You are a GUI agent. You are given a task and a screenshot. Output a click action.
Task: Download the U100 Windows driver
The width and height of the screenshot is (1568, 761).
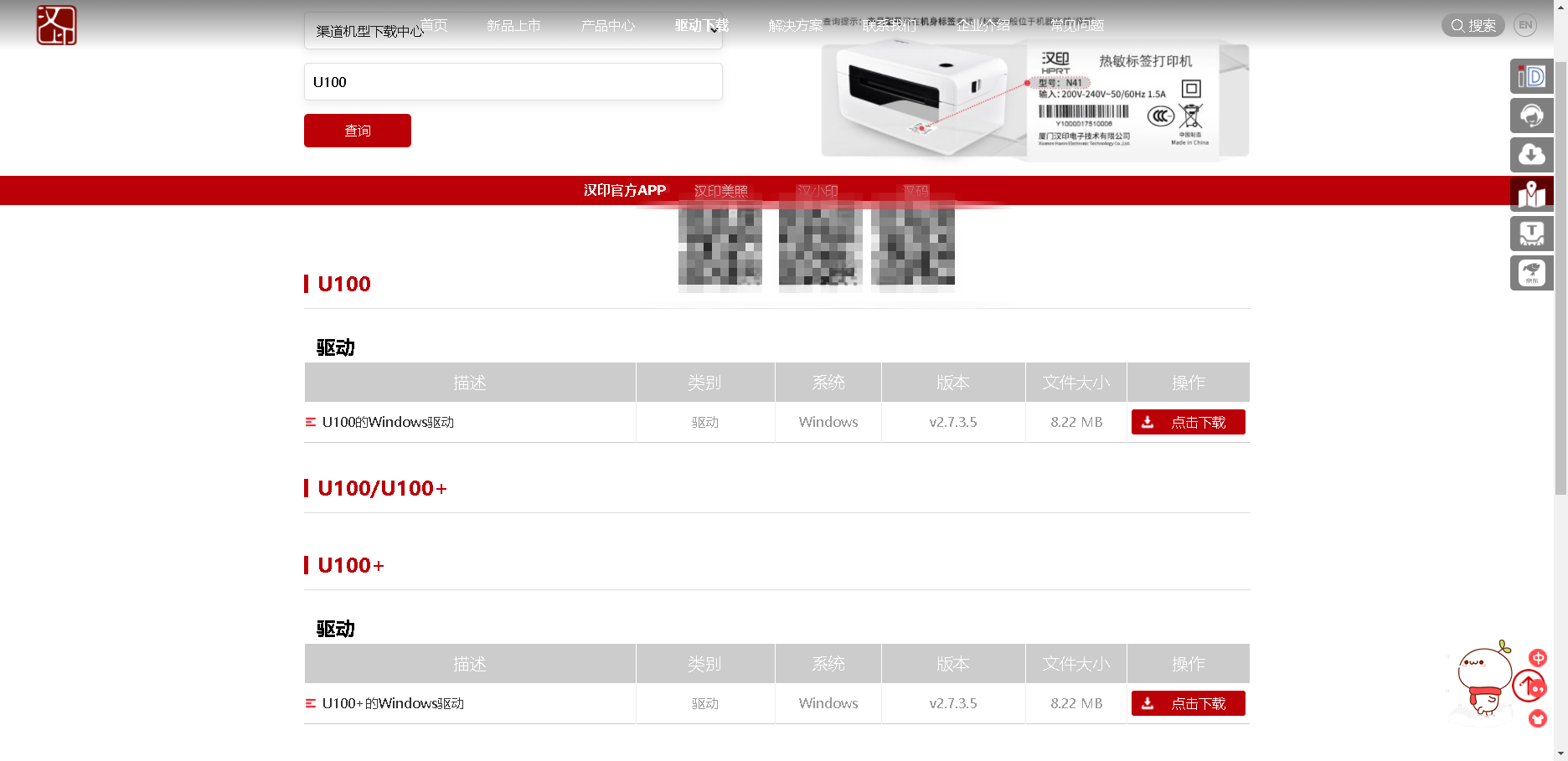pyautogui.click(x=1188, y=422)
